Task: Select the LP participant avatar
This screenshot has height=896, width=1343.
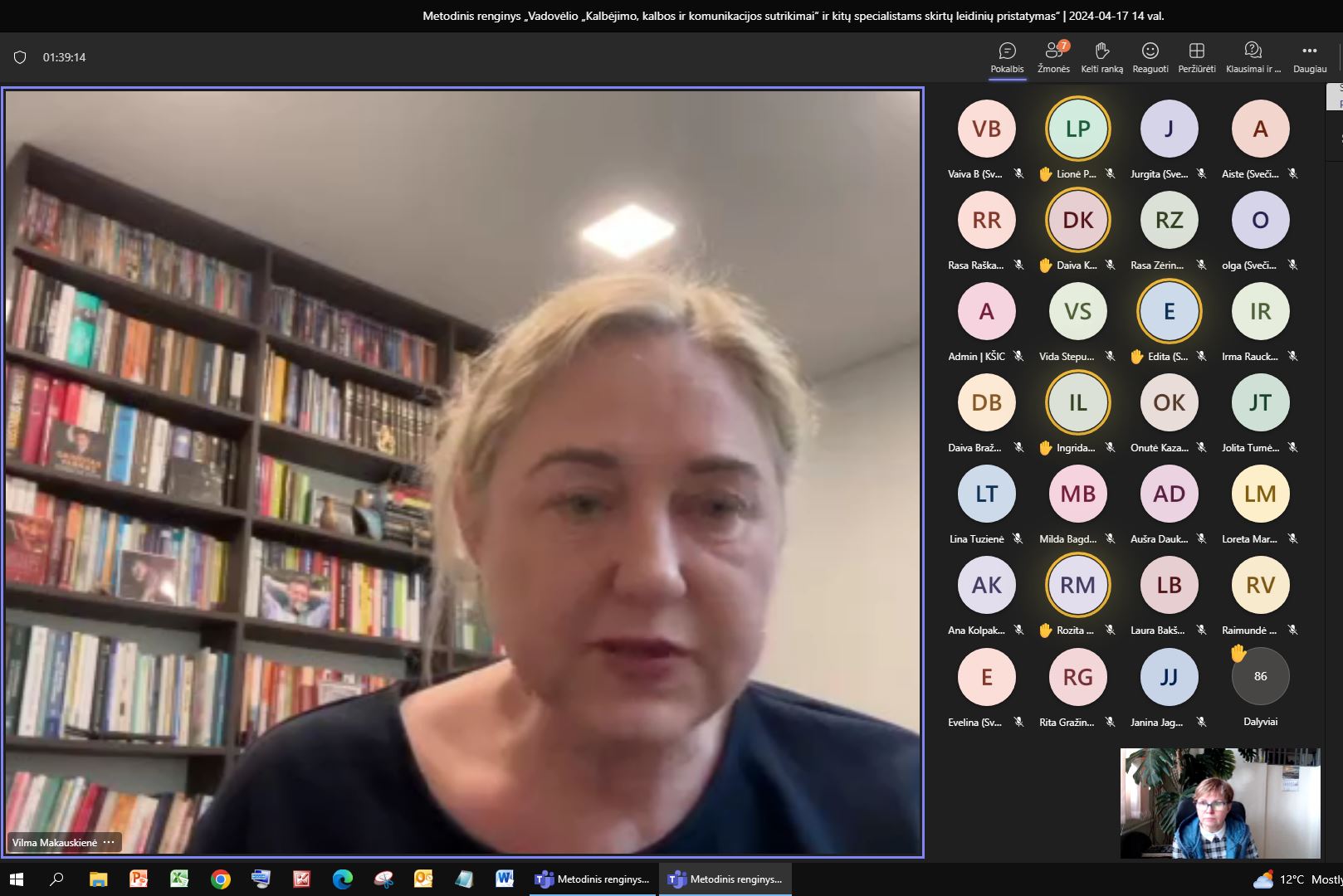Action: [x=1077, y=129]
